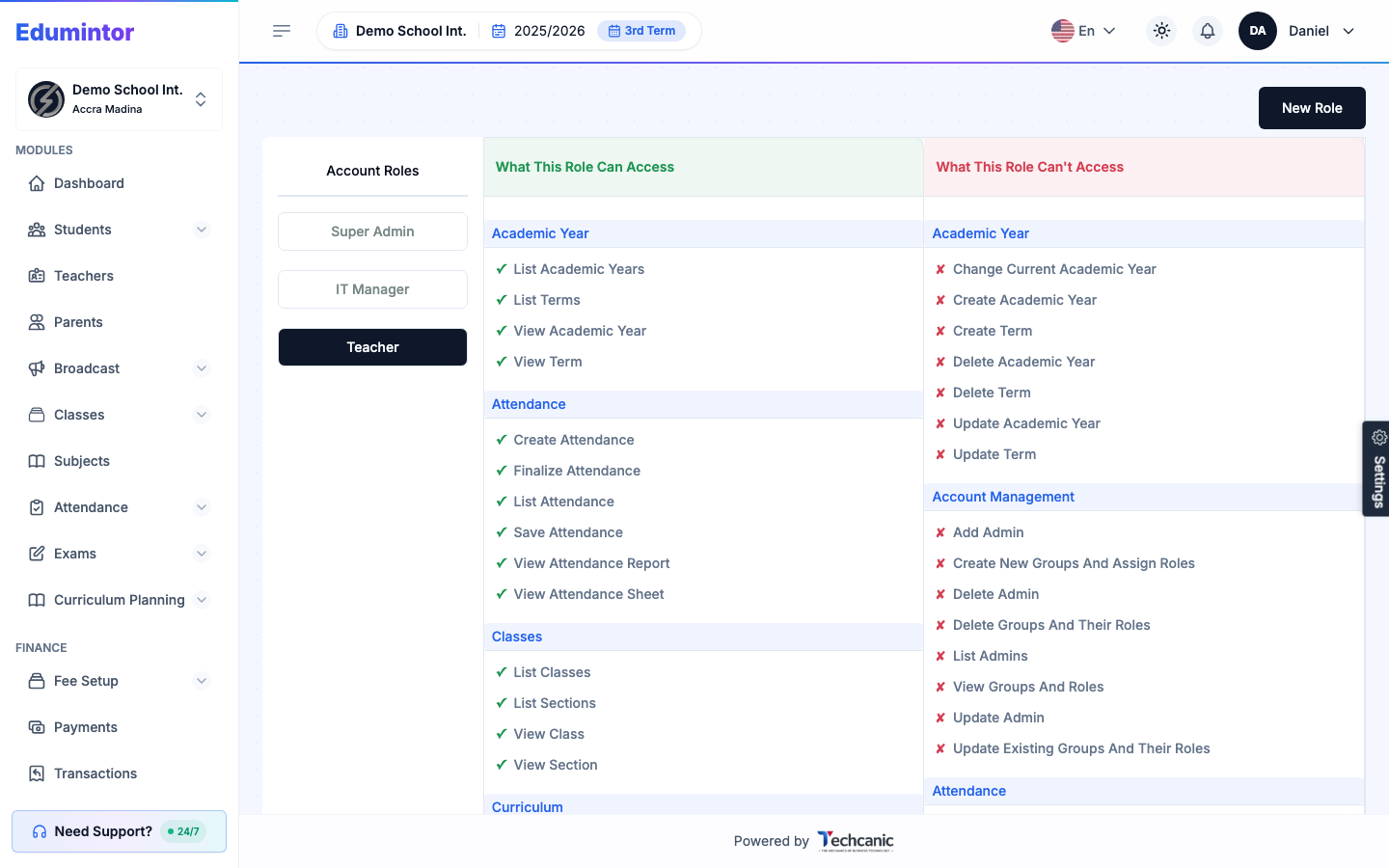Click the Parents sidebar icon
The height and width of the screenshot is (868, 1389).
tap(37, 322)
